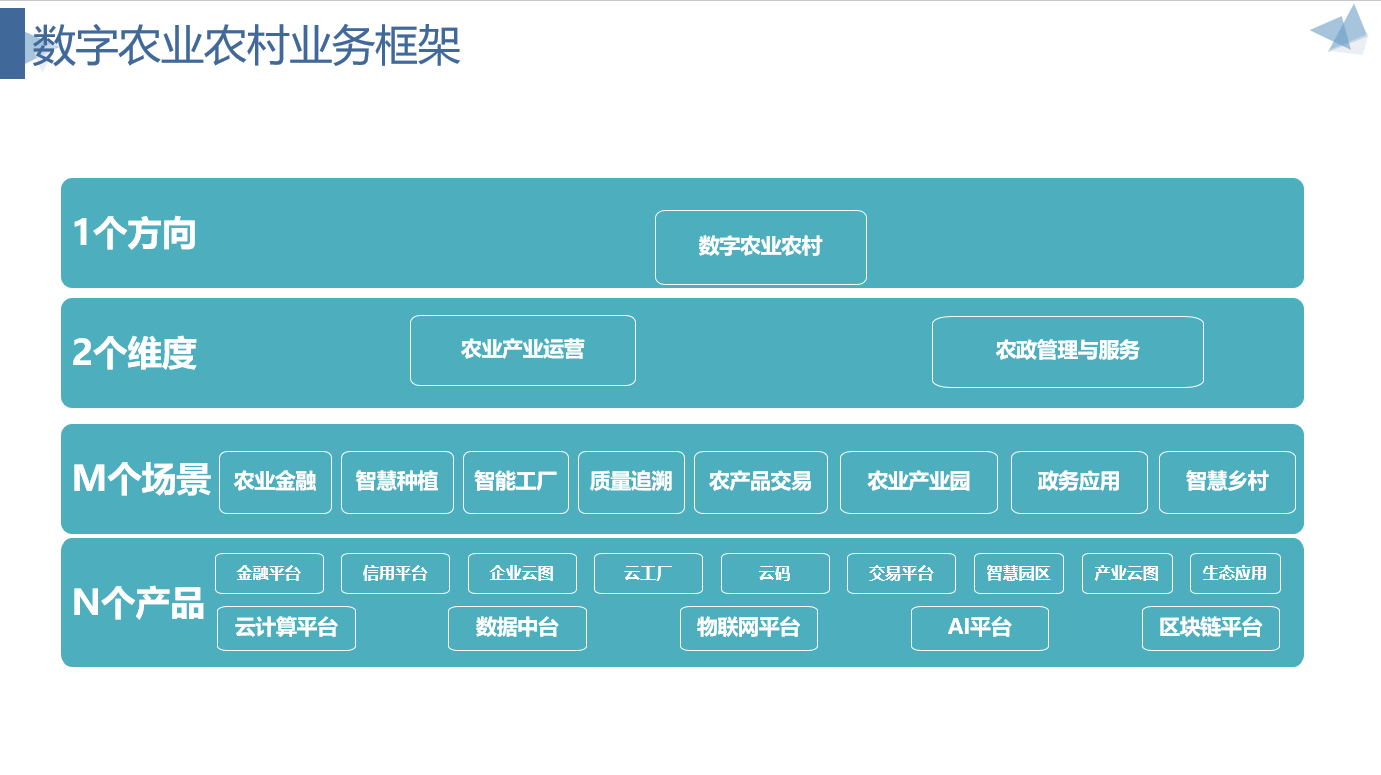The height and width of the screenshot is (775, 1381).
Task: Click the 农政管理与服务 box
Action: pos(1067,351)
